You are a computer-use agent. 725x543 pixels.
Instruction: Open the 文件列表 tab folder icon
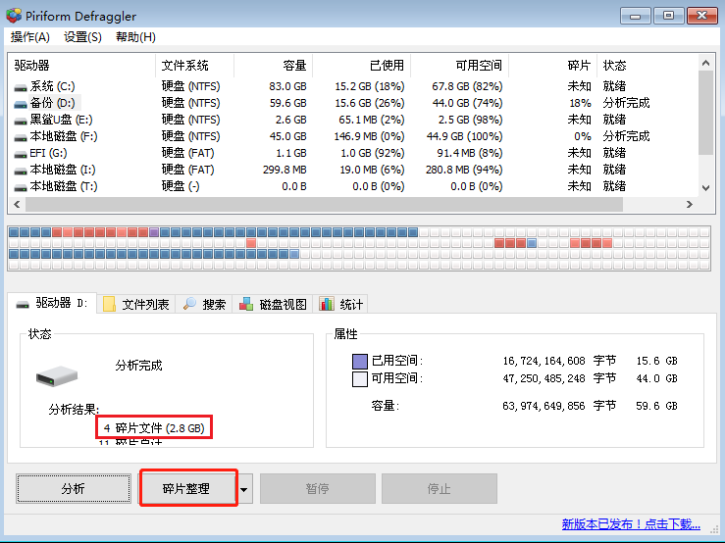(110, 304)
